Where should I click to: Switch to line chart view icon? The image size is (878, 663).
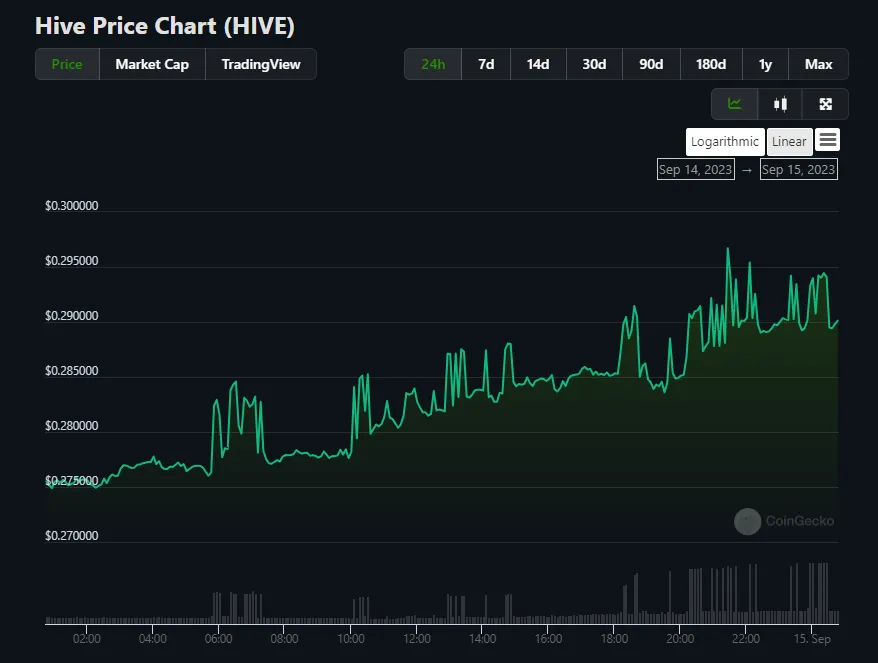pos(734,104)
